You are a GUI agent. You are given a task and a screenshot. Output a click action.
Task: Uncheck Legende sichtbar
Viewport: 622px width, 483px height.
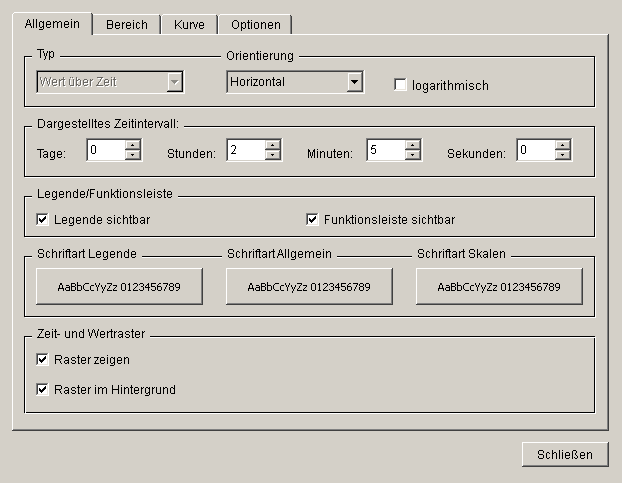[x=43, y=219]
